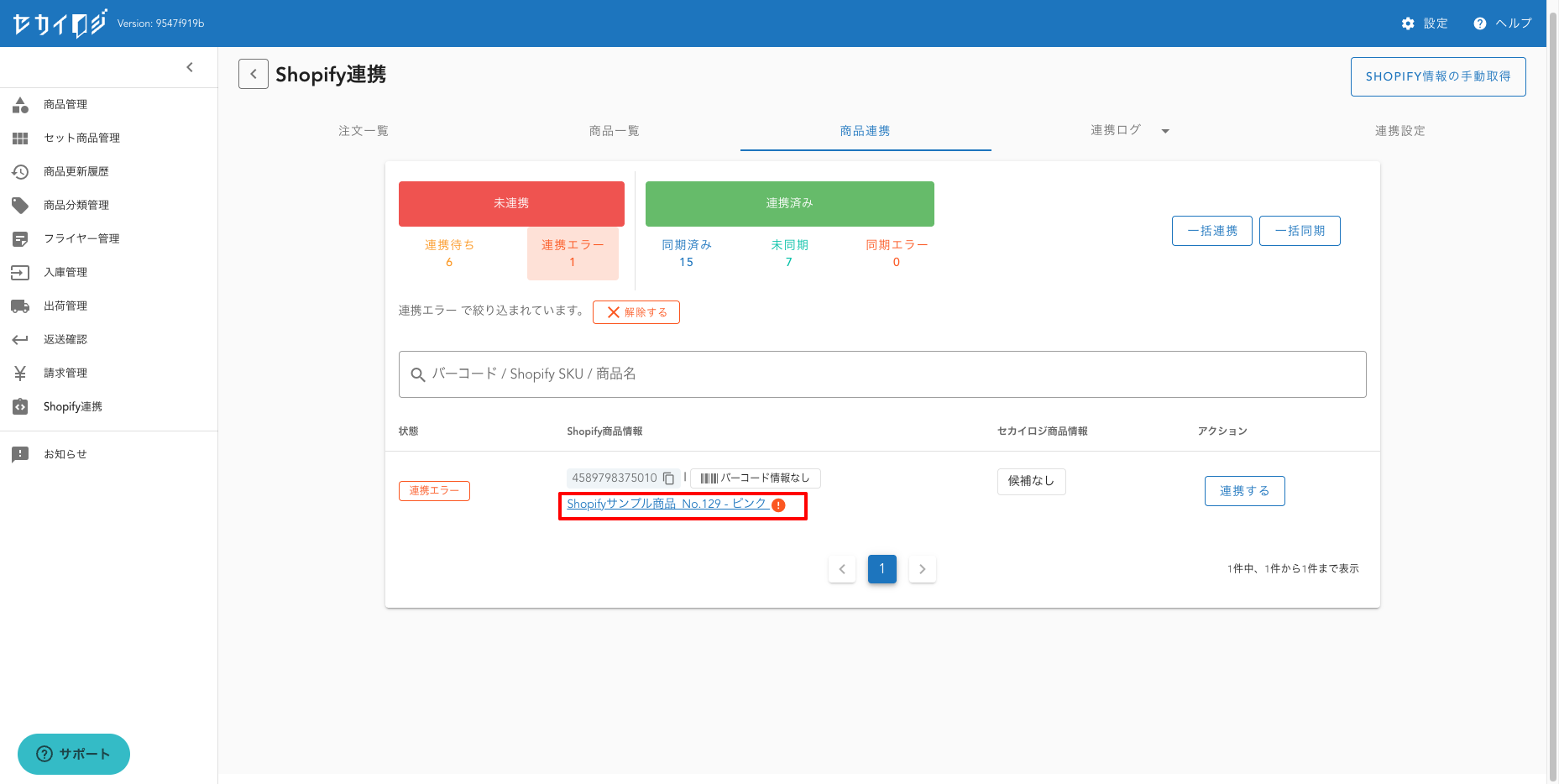This screenshot has height=784, width=1559.
Task: Filter by 同期済み status
Action: tap(686, 253)
